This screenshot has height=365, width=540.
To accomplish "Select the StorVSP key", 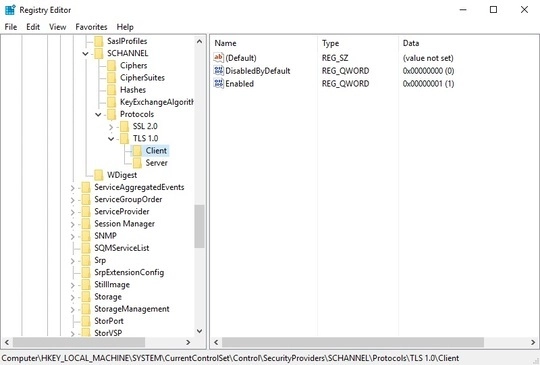I will [x=108, y=333].
